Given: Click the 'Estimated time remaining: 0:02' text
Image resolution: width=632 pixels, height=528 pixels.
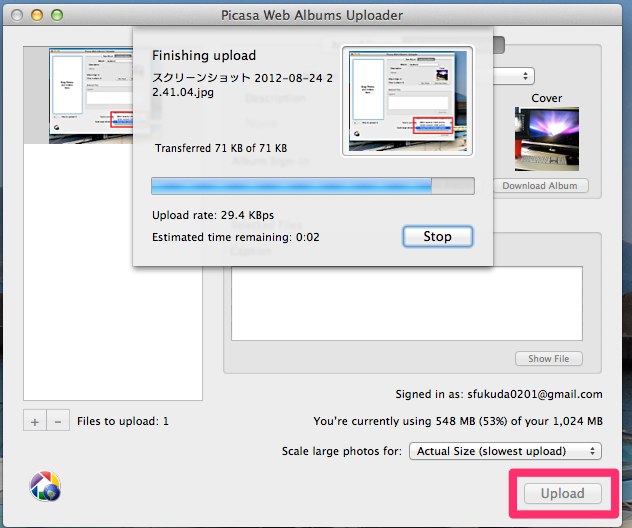Looking at the screenshot, I should pyautogui.click(x=235, y=237).
